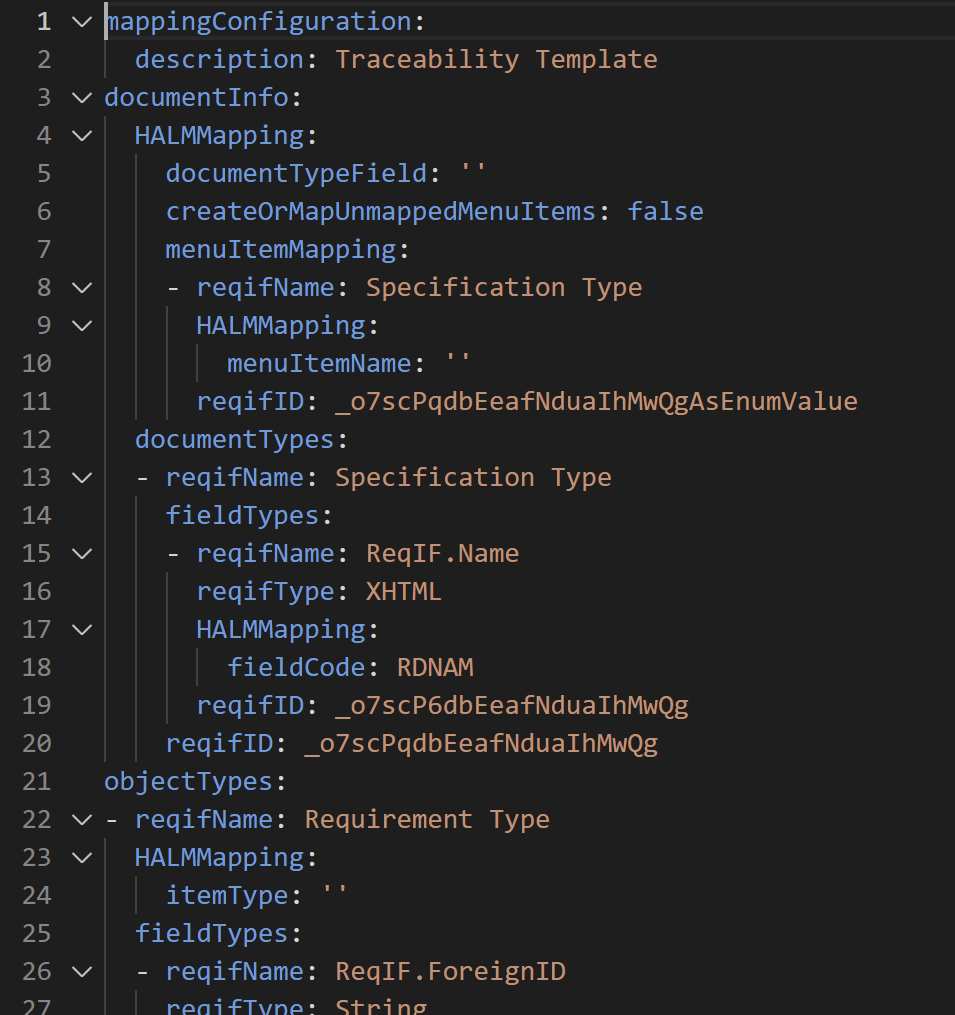Click line number 21 in the gutter
Screen dimensions: 955x1015
coord(36,782)
